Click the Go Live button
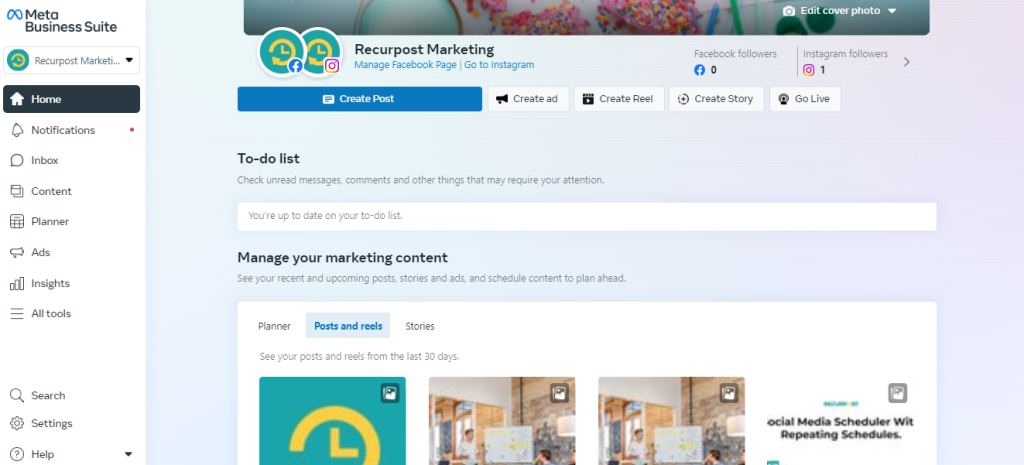 [805, 99]
